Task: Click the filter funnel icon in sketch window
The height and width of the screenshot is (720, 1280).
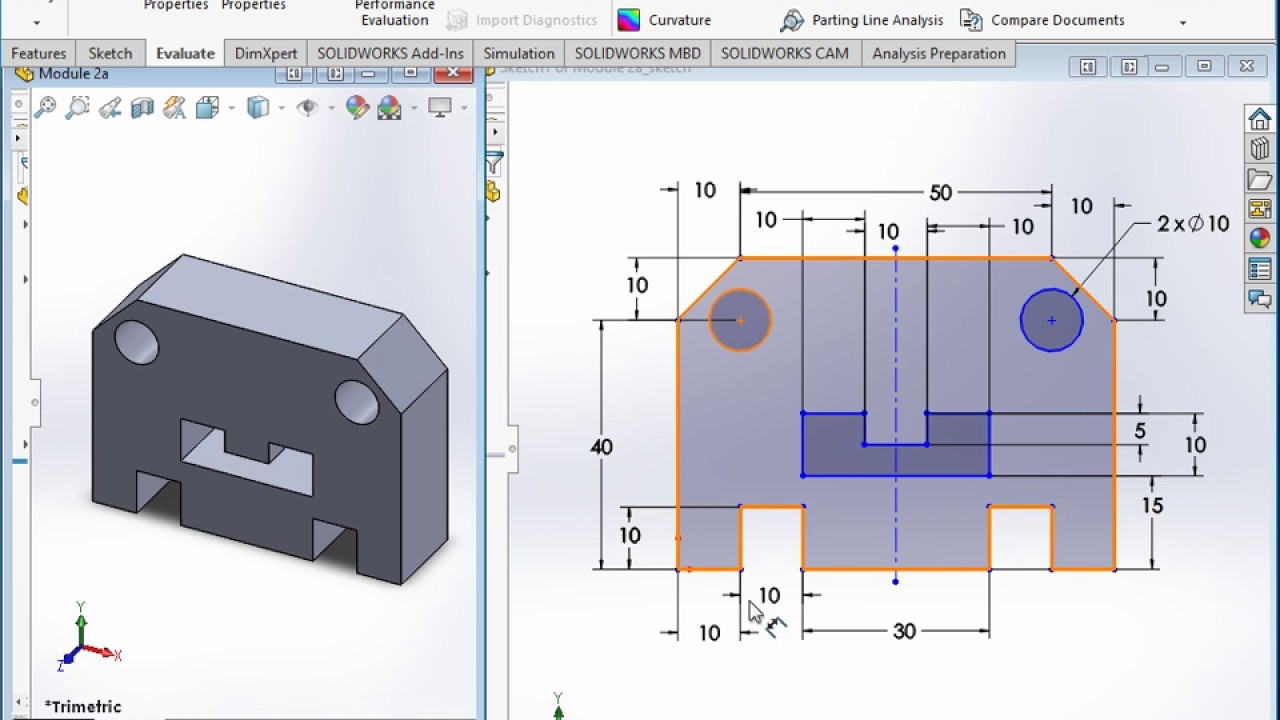Action: pyautogui.click(x=494, y=164)
